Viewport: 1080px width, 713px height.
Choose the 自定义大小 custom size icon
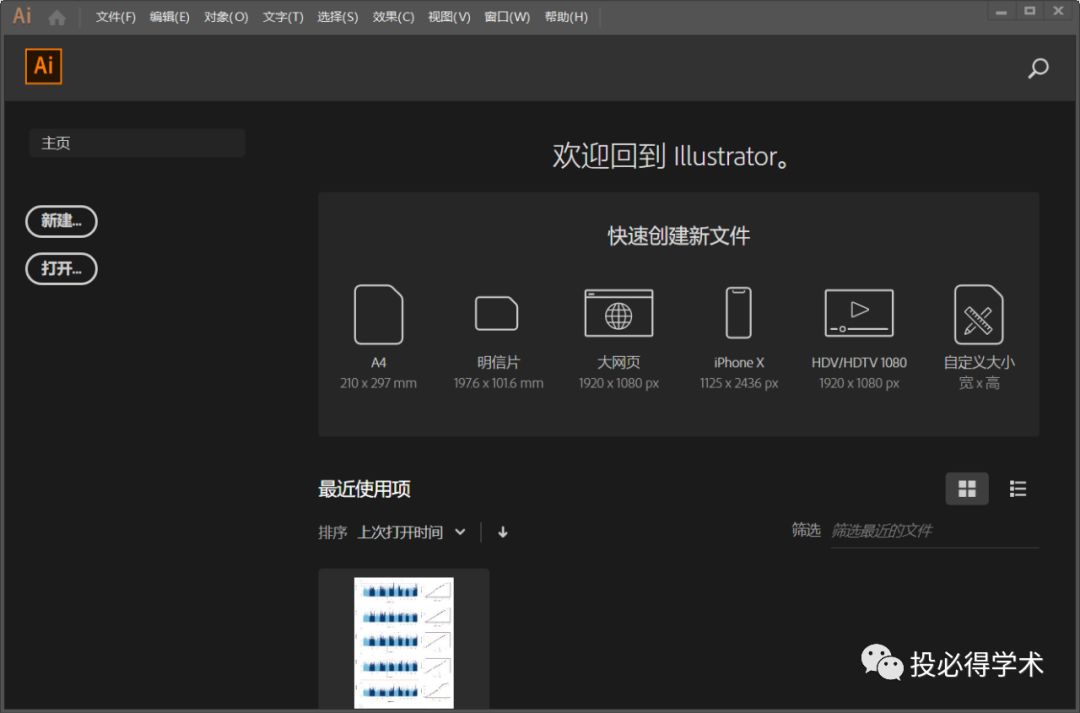point(979,314)
